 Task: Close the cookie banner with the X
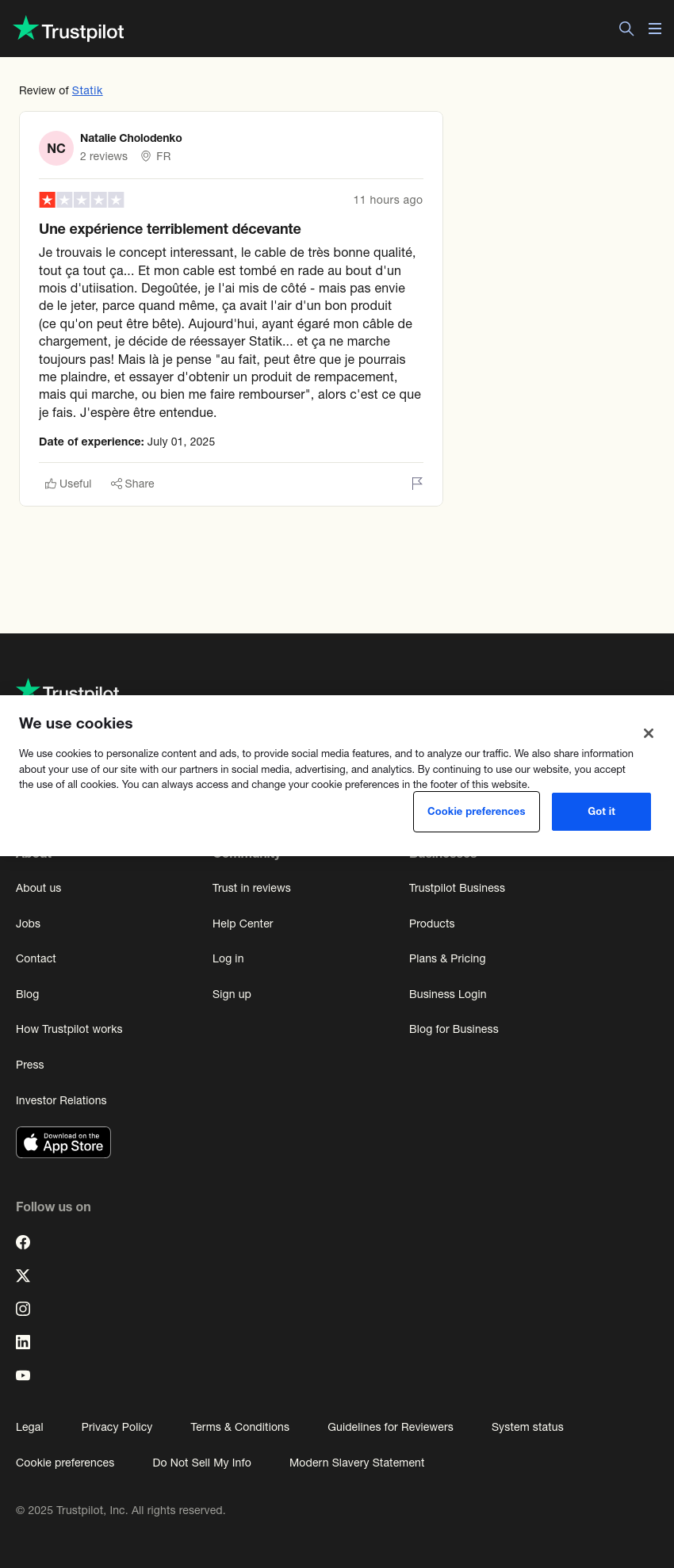[649, 733]
